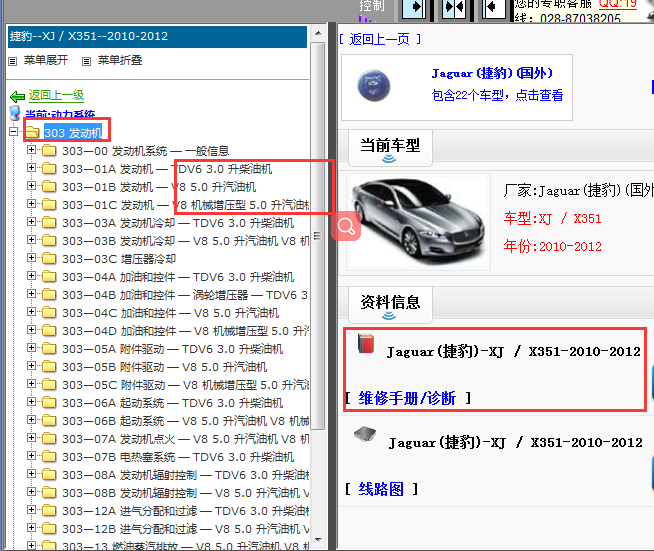654x551 pixels.
Task: Click the tree panel vertical scrollbar thumb
Action: (x=318, y=236)
